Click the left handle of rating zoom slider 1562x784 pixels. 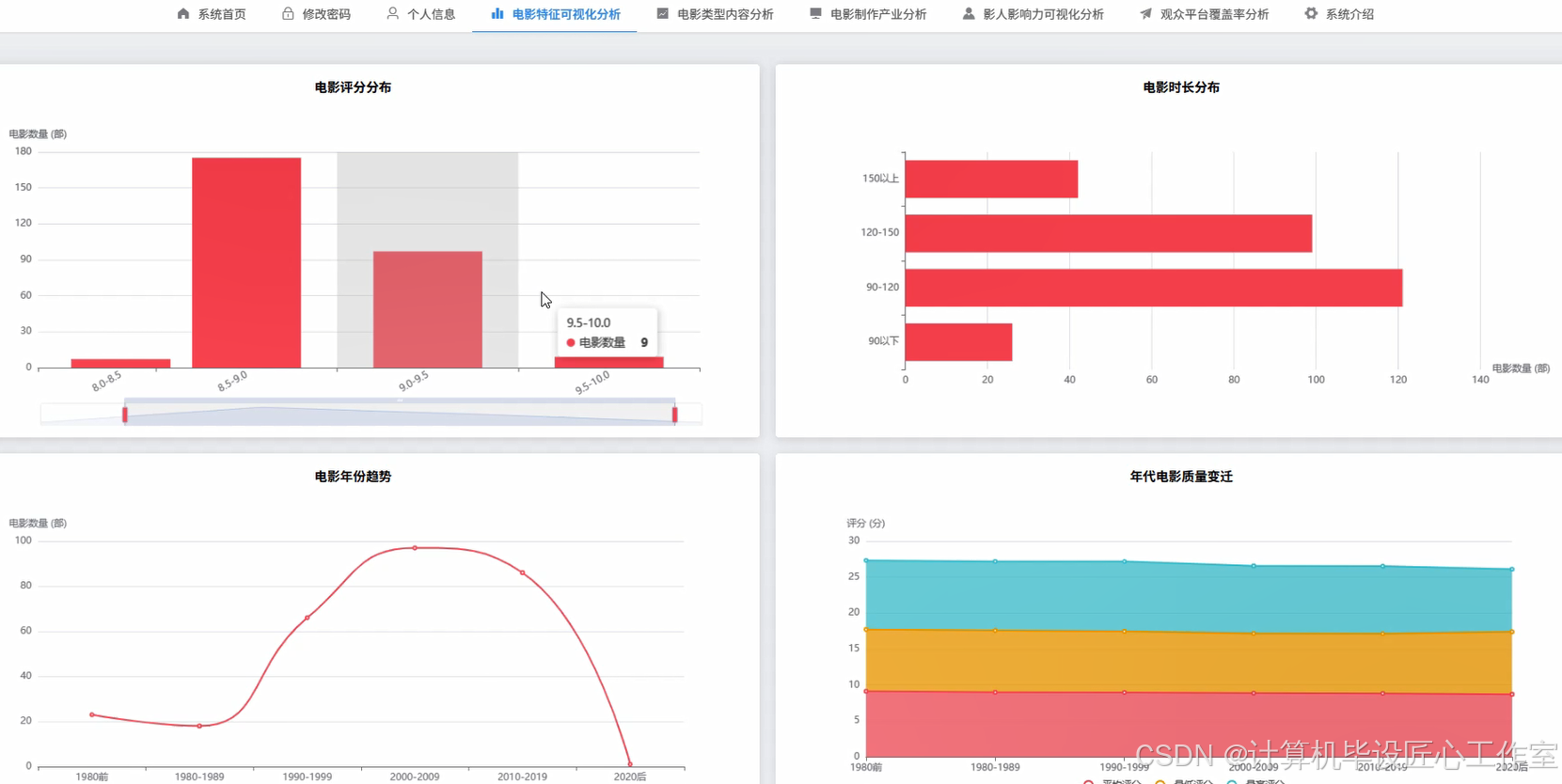[x=124, y=414]
